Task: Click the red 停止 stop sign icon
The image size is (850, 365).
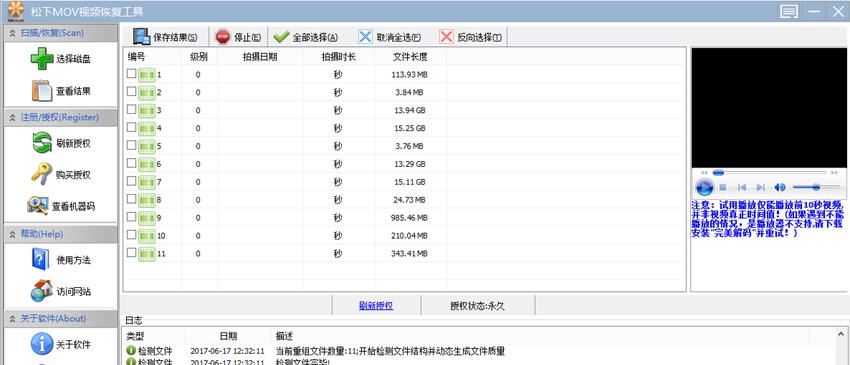Action: tap(223, 37)
